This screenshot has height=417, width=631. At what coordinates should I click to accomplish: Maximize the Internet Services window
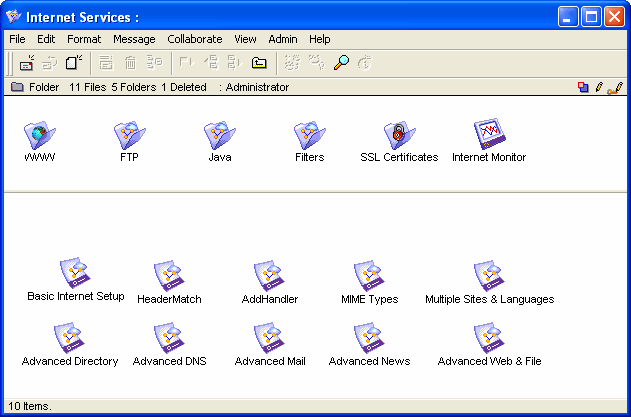(591, 17)
